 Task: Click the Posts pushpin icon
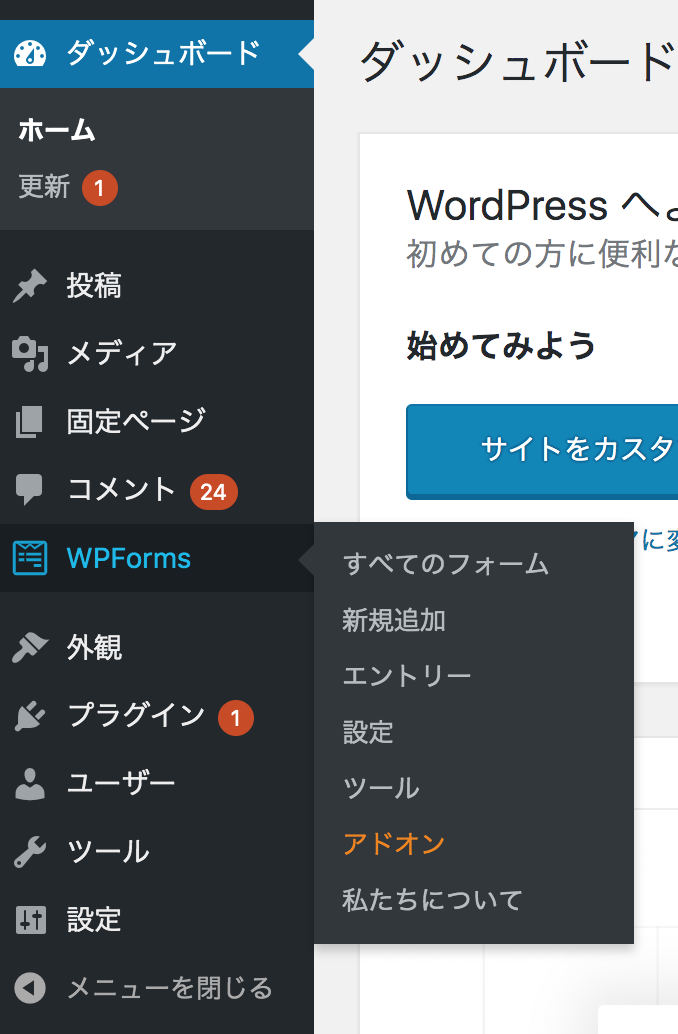tap(30, 286)
